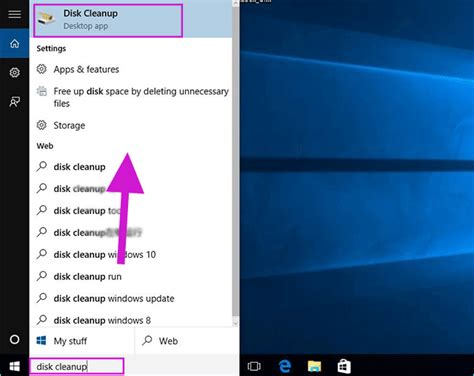The image size is (474, 376).
Task: Switch to Web filter
Action: pos(187,341)
